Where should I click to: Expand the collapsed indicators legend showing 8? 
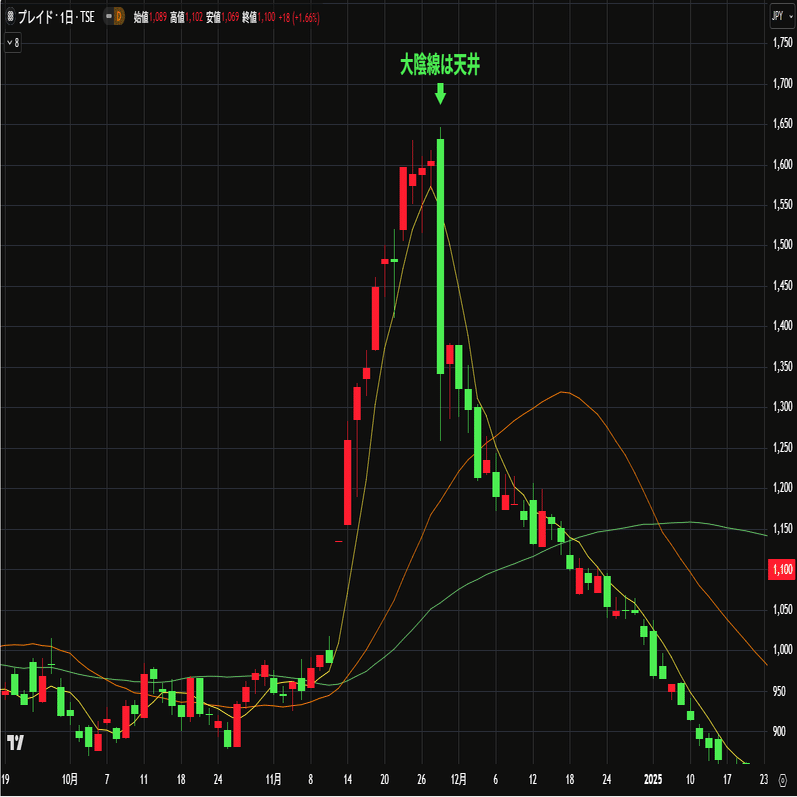click(13, 43)
